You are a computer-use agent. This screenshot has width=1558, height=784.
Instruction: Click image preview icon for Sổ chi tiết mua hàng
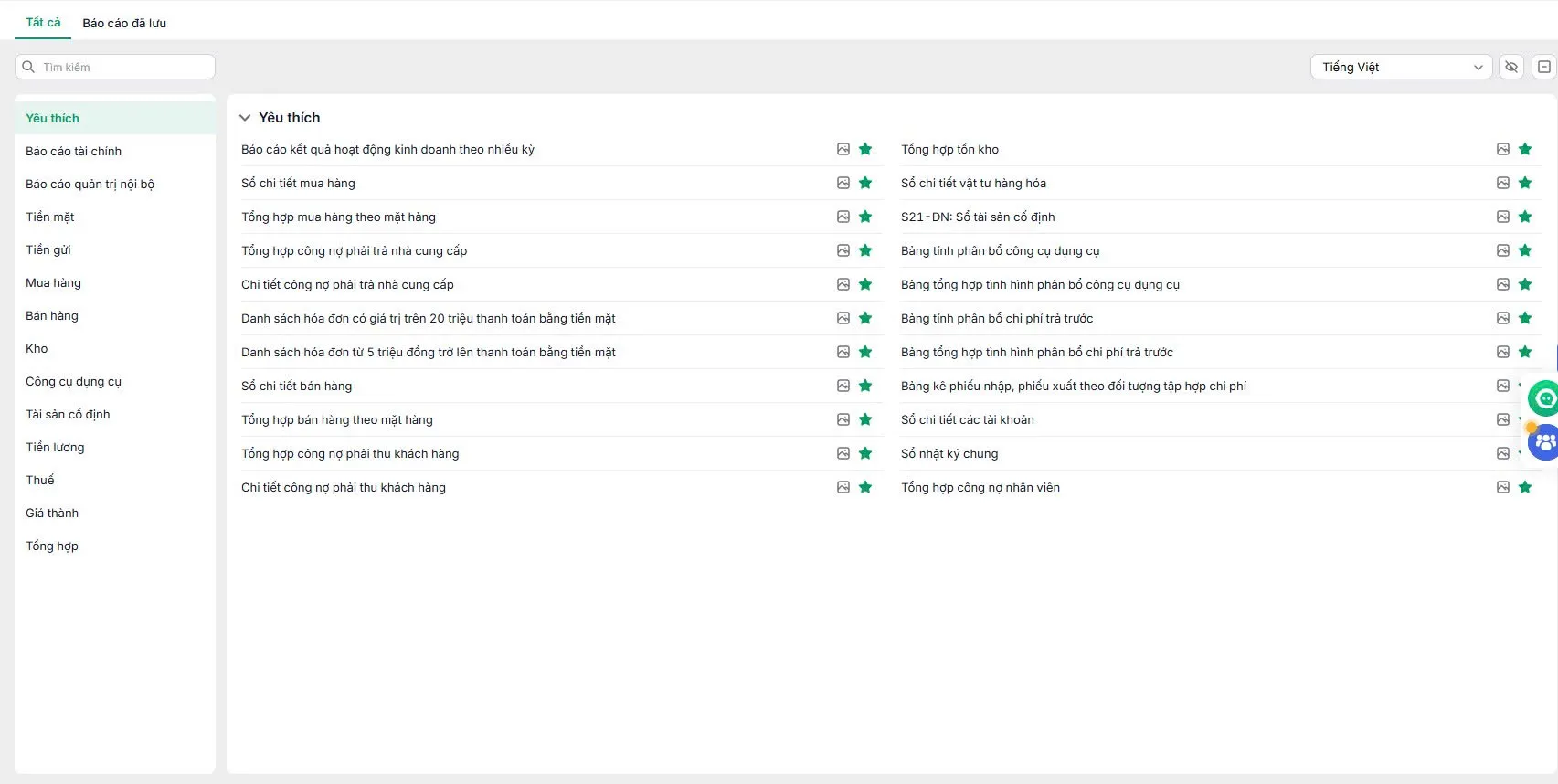(x=843, y=183)
